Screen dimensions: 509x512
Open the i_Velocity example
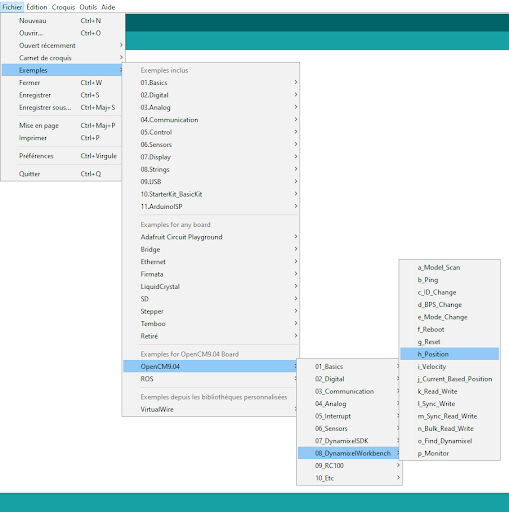(x=449, y=366)
